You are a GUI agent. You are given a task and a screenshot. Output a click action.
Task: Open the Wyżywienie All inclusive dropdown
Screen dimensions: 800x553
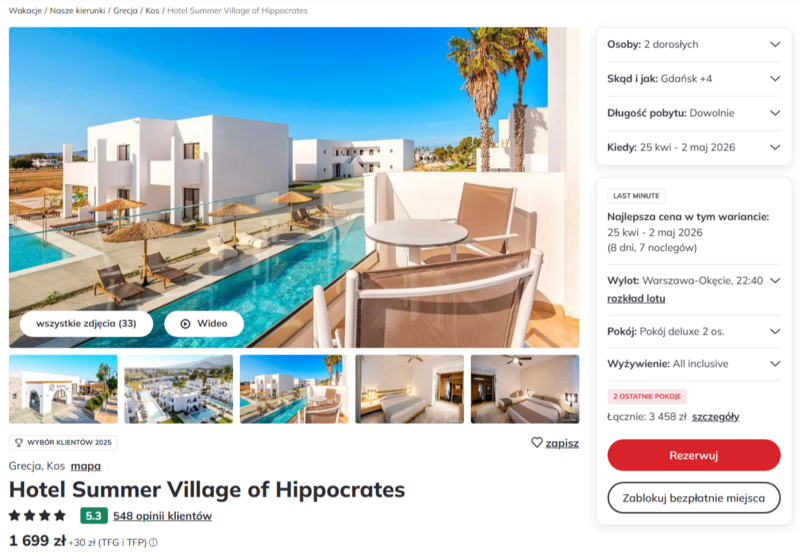[x=693, y=364]
